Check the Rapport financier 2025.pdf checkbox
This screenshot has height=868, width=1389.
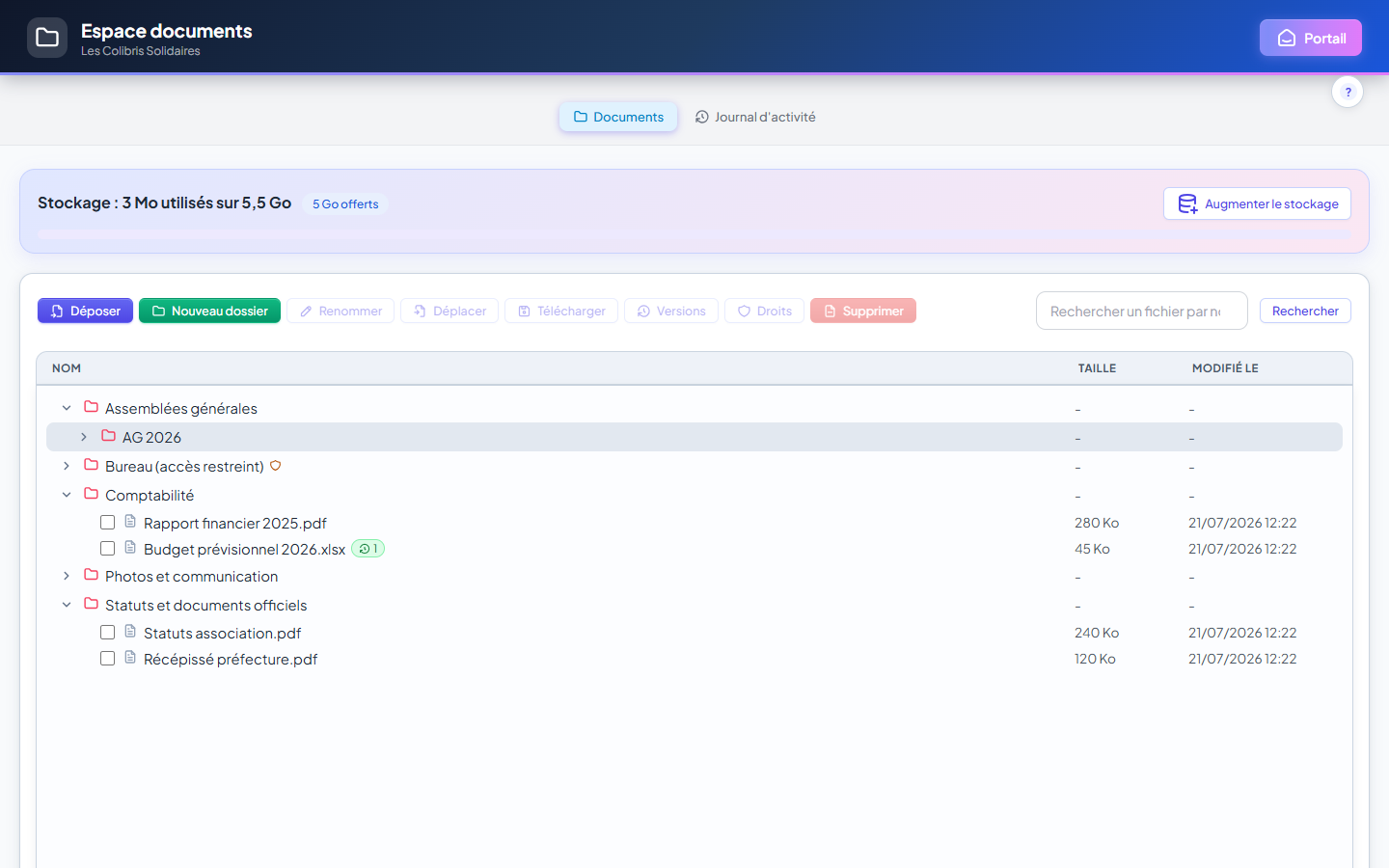pyautogui.click(x=108, y=523)
